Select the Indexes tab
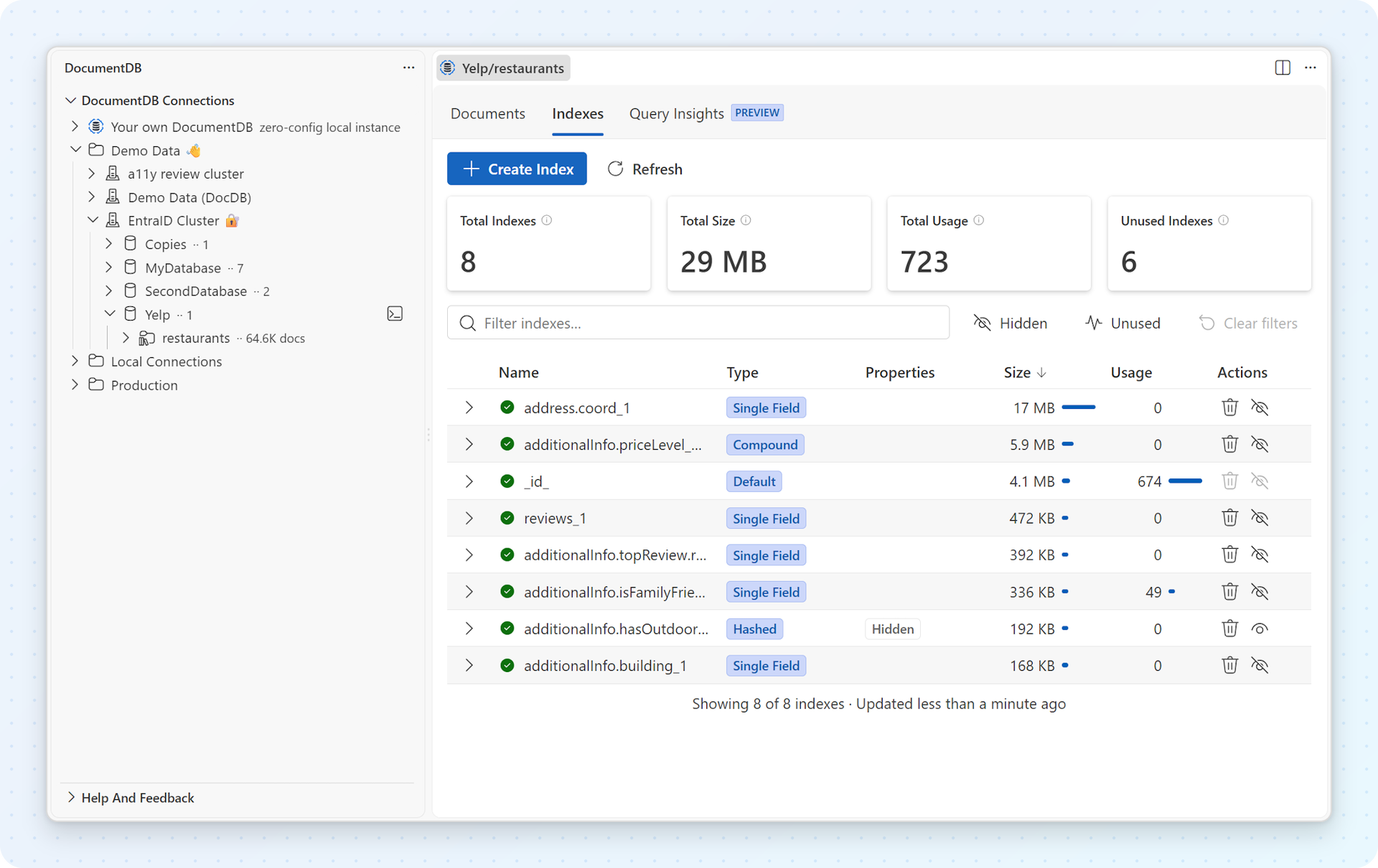The height and width of the screenshot is (868, 1378). coord(578,113)
